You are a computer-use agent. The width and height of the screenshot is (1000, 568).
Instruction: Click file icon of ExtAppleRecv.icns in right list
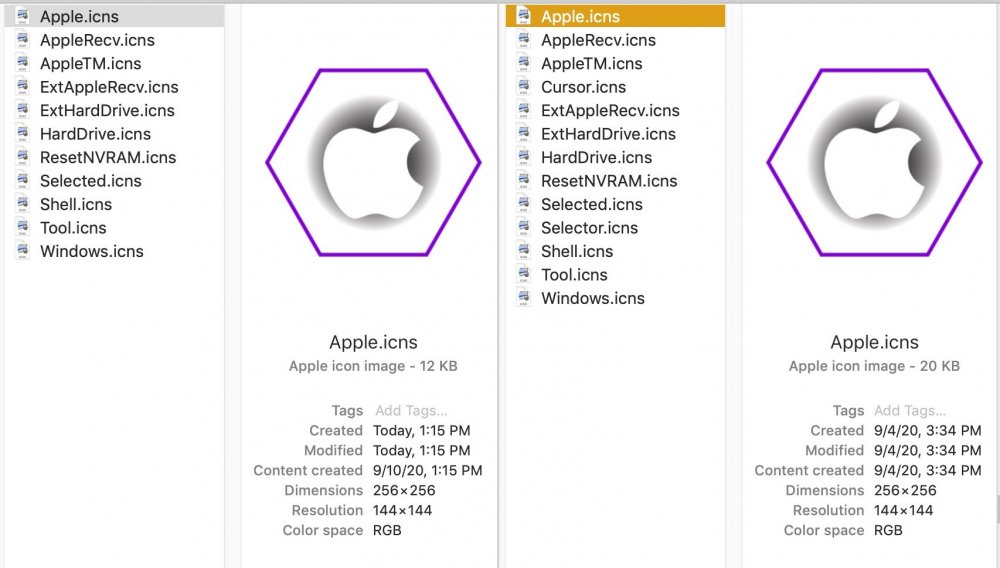click(524, 110)
